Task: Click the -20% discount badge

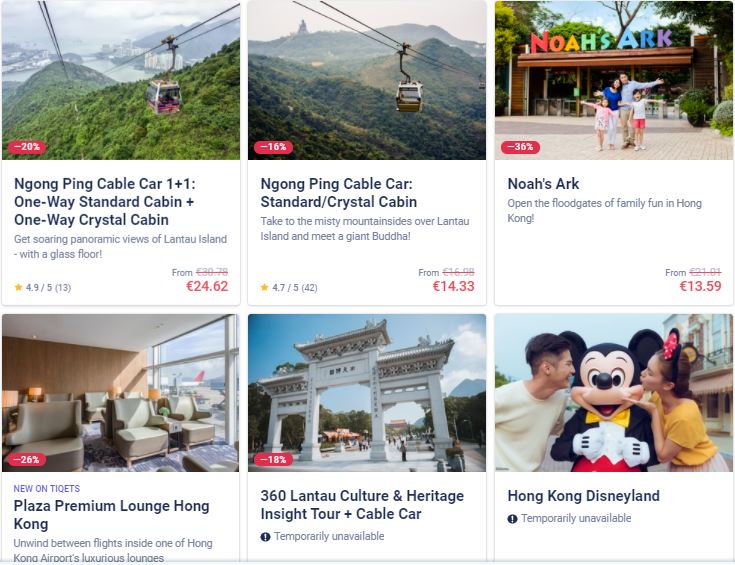Action: coord(27,147)
